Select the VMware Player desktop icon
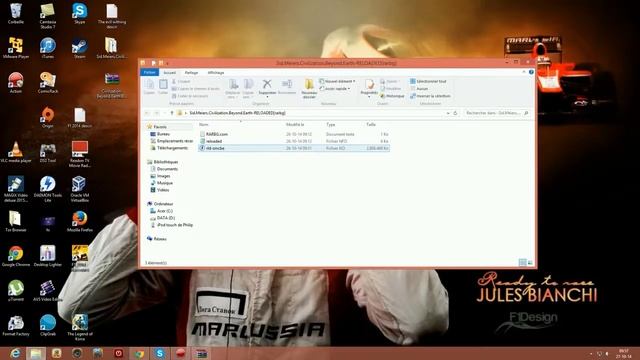 pos(16,48)
